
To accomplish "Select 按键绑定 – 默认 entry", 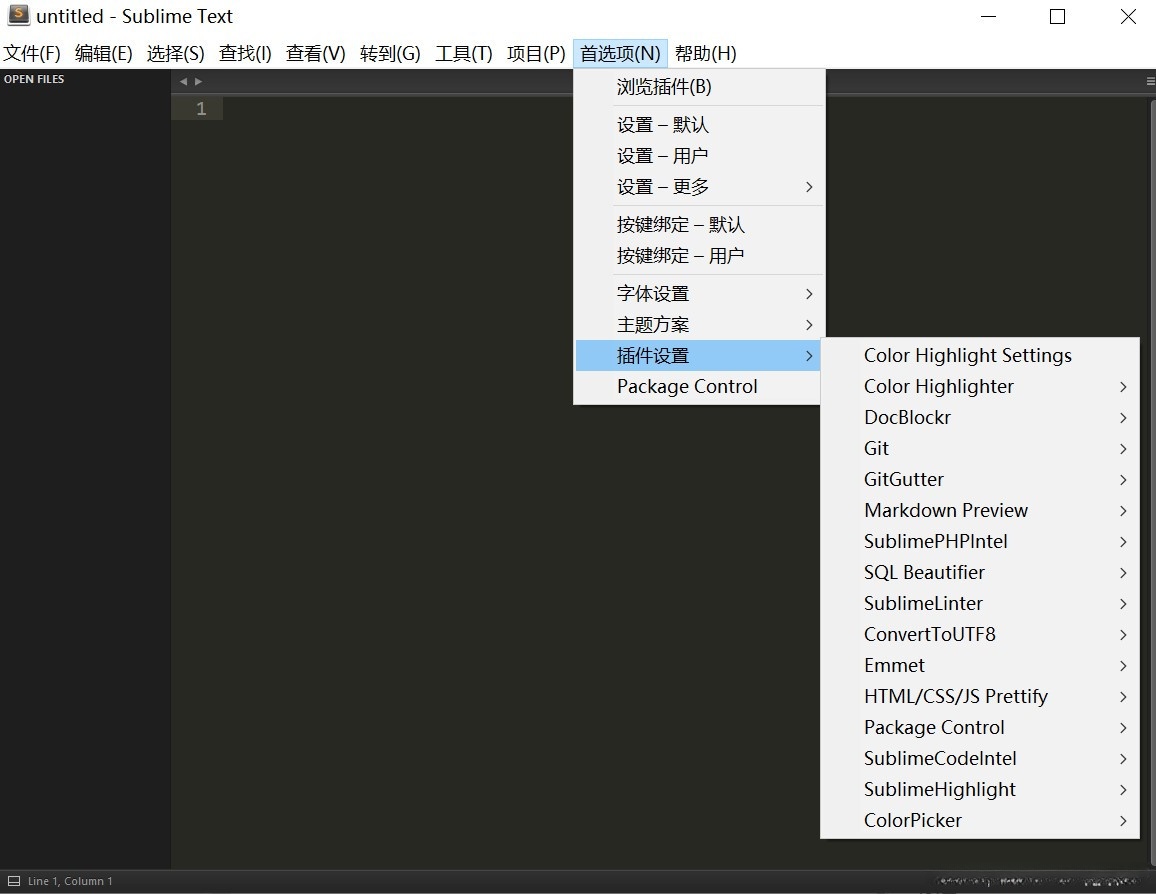I will coord(680,224).
